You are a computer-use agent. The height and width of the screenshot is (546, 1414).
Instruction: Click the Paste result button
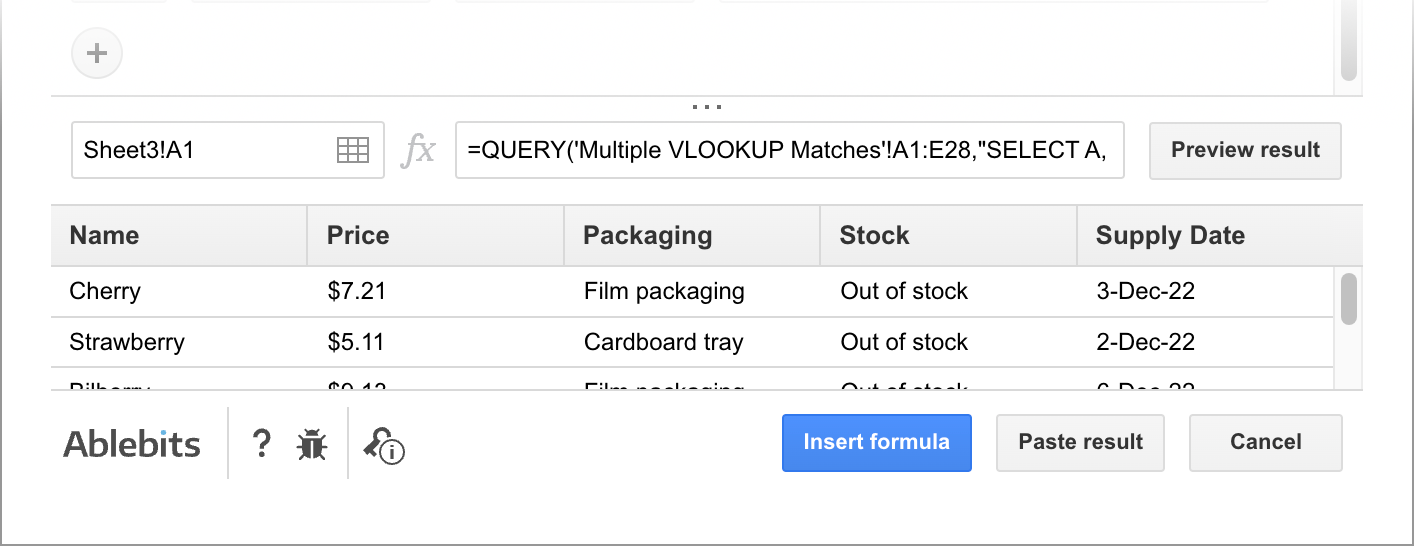click(1080, 442)
